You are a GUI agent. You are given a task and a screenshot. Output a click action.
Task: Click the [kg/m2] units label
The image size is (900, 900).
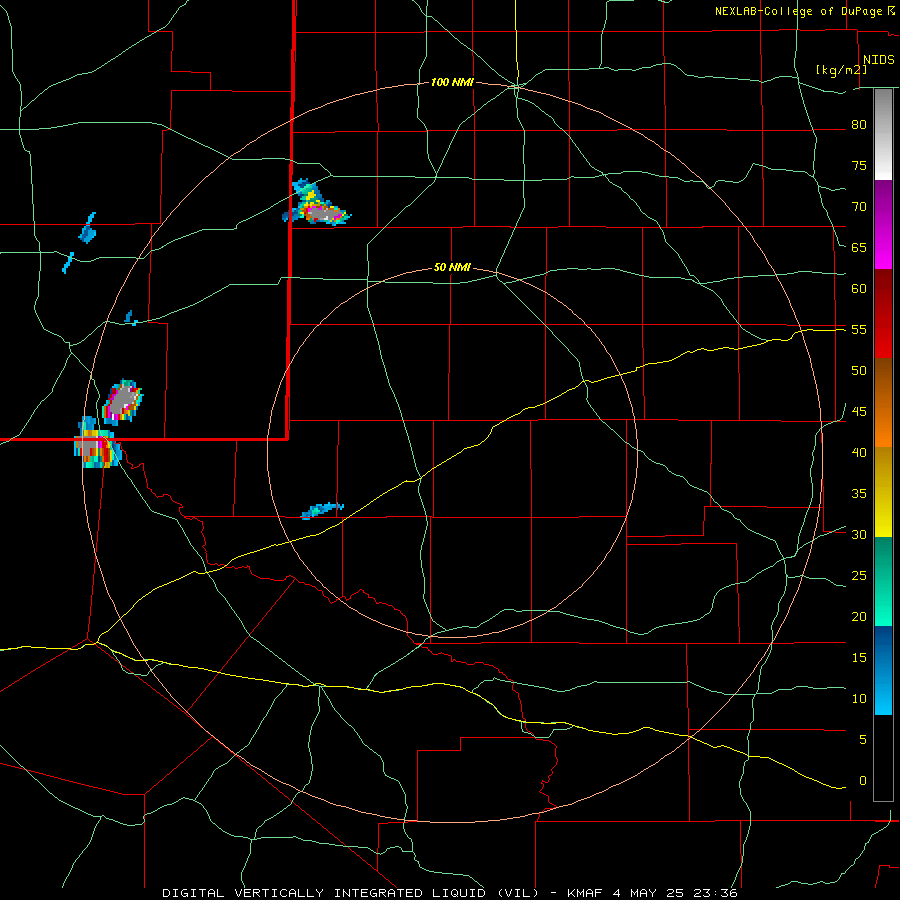pyautogui.click(x=841, y=70)
